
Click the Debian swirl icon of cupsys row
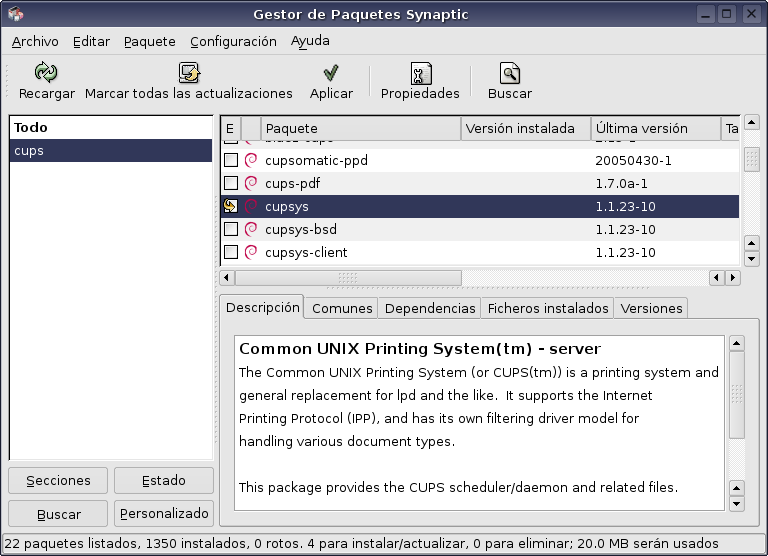click(251, 206)
